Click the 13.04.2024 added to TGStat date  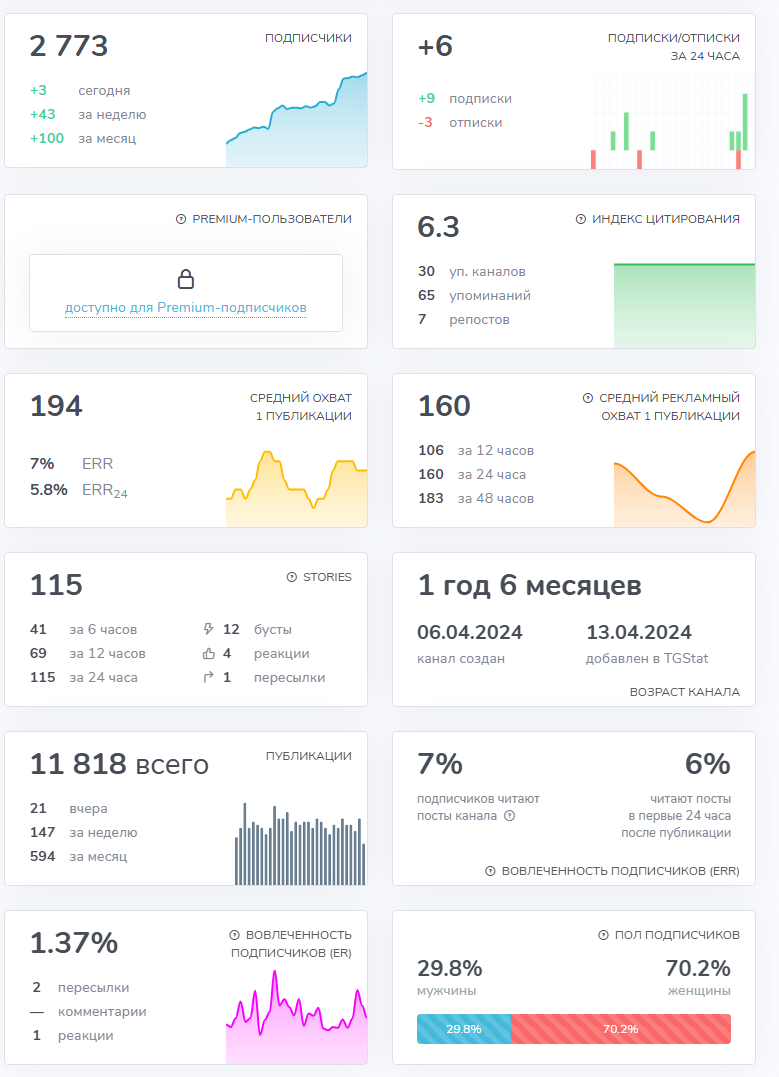639,633
